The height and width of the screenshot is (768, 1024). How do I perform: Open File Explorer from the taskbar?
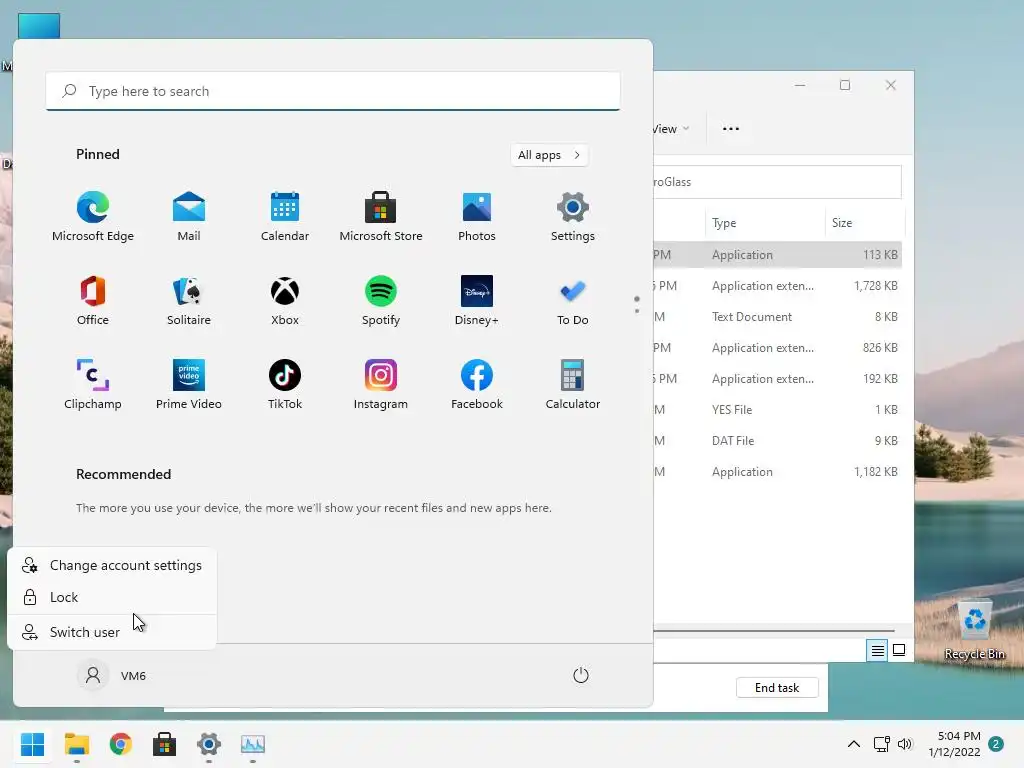point(76,744)
